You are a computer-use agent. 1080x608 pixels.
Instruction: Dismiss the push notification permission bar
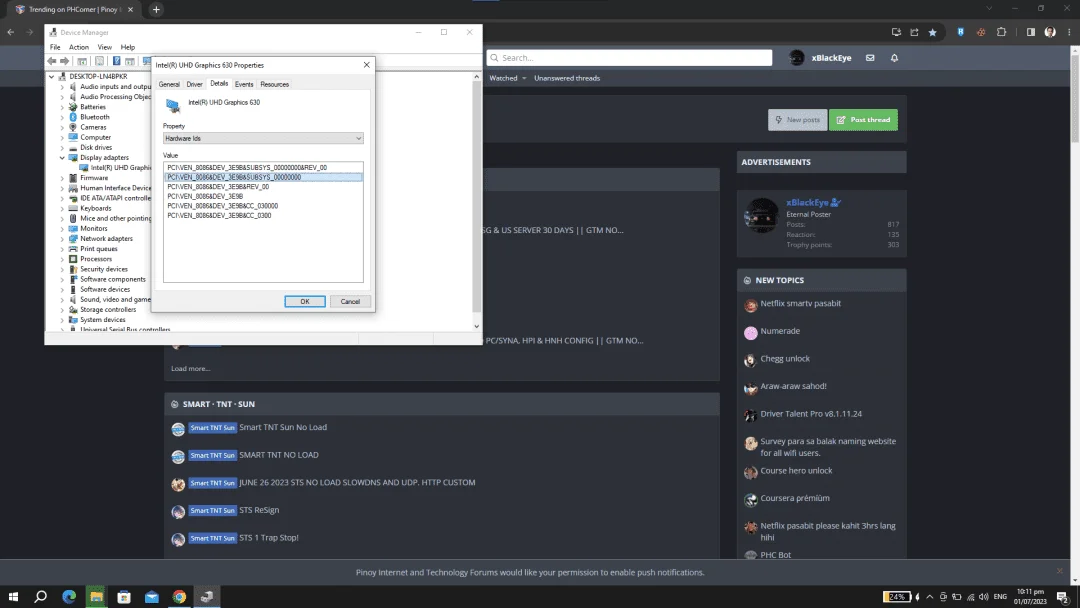point(1059,571)
